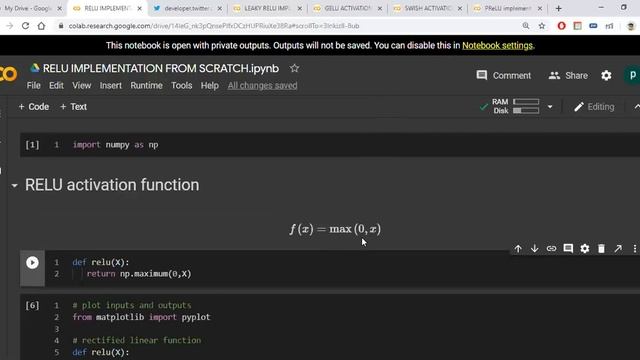
Task: Bookmark this page star icon
Action: coord(542,26)
